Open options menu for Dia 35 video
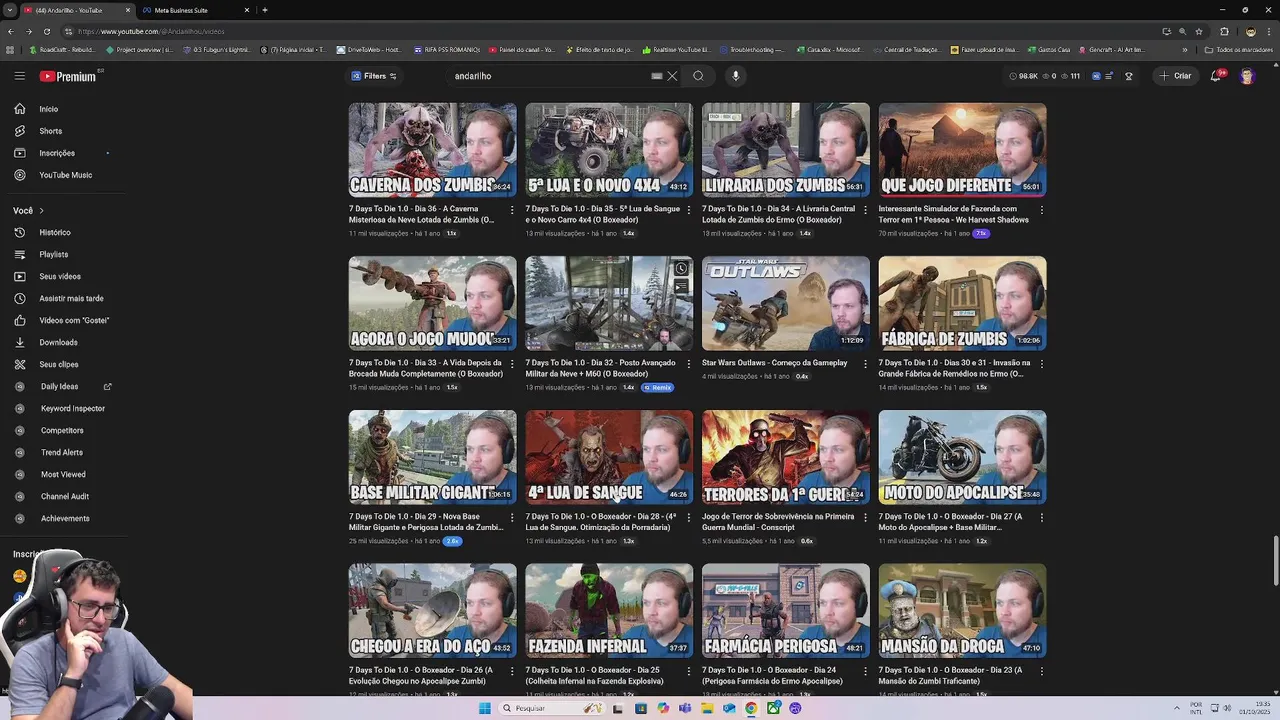 (689, 210)
